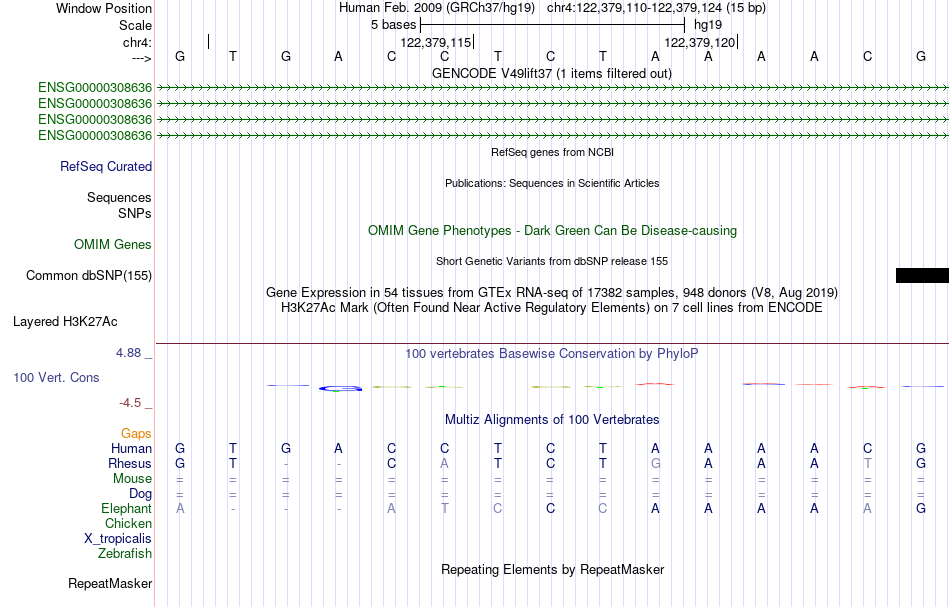950x607 pixels.
Task: Open the OMIM Genes track label
Action: point(113,245)
